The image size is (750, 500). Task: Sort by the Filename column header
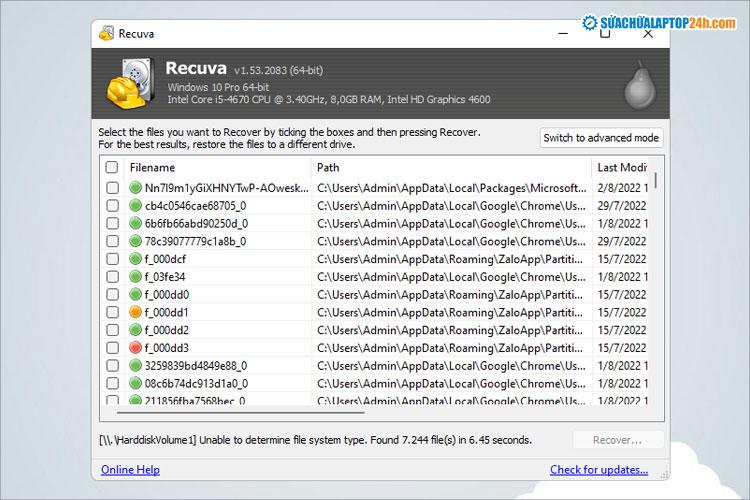coord(218,167)
